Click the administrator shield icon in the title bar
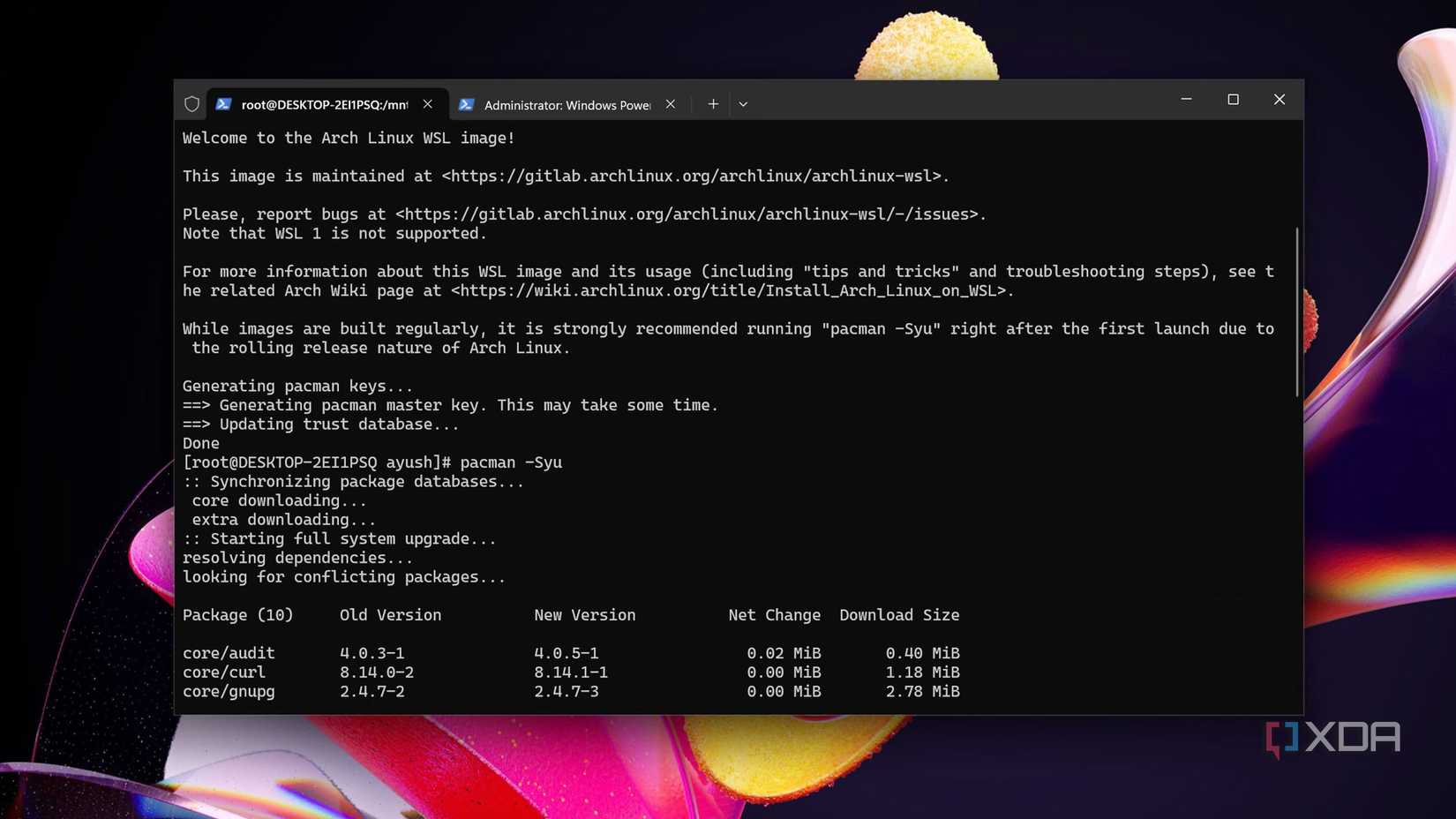Screen dimensions: 1456x819 pyautogui.click(x=191, y=103)
